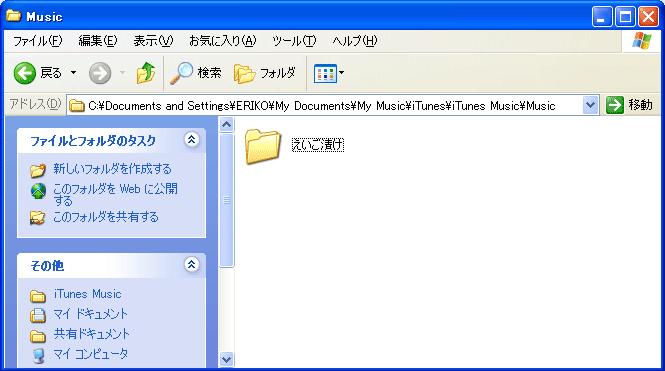
Task: Open the Views icon dropdown
Action: point(329,73)
